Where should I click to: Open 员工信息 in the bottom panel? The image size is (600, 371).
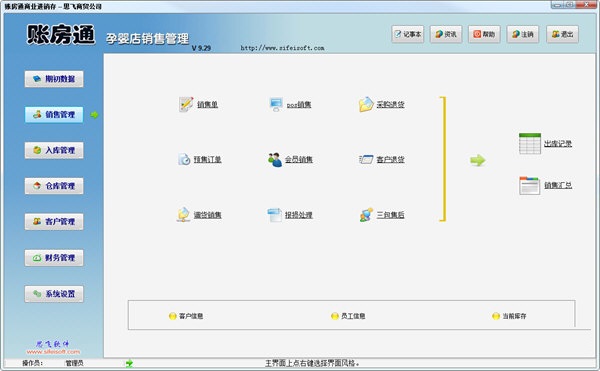point(348,316)
